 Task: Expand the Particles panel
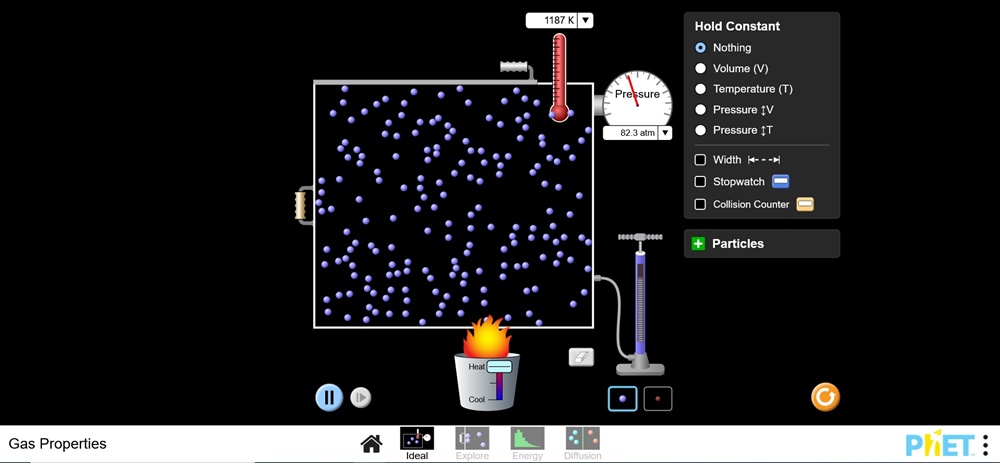click(x=699, y=244)
